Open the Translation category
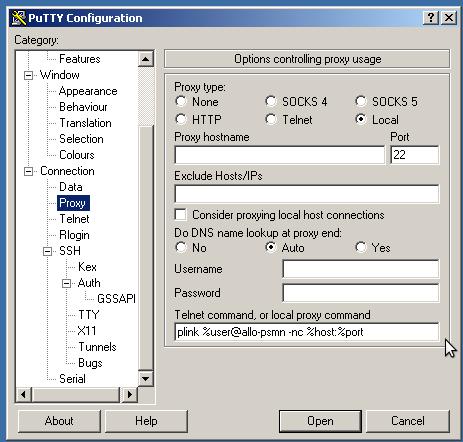This screenshot has height=442, width=463. click(x=85, y=123)
